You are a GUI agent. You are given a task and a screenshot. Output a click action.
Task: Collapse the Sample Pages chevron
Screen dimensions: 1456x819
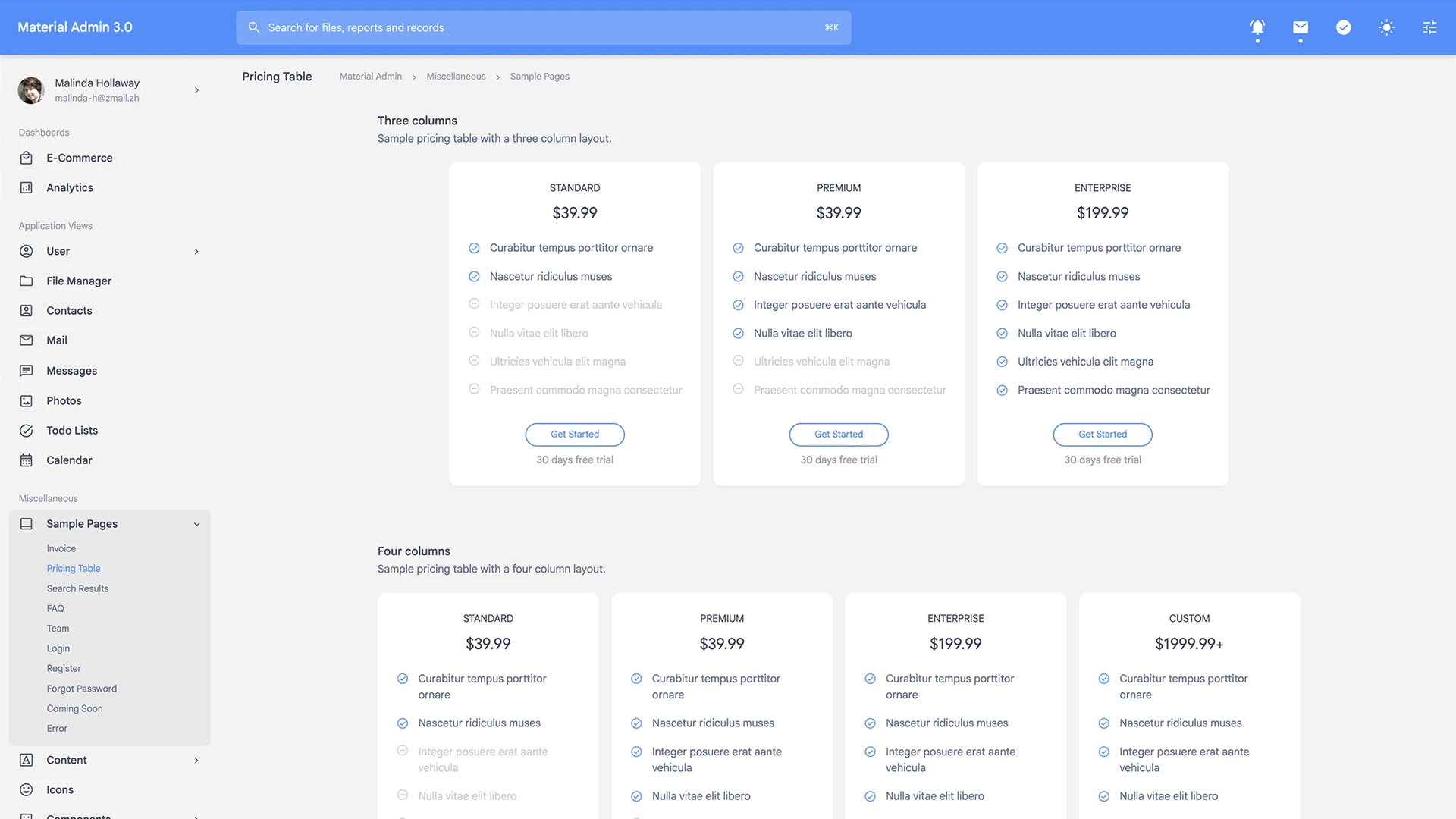click(x=196, y=524)
